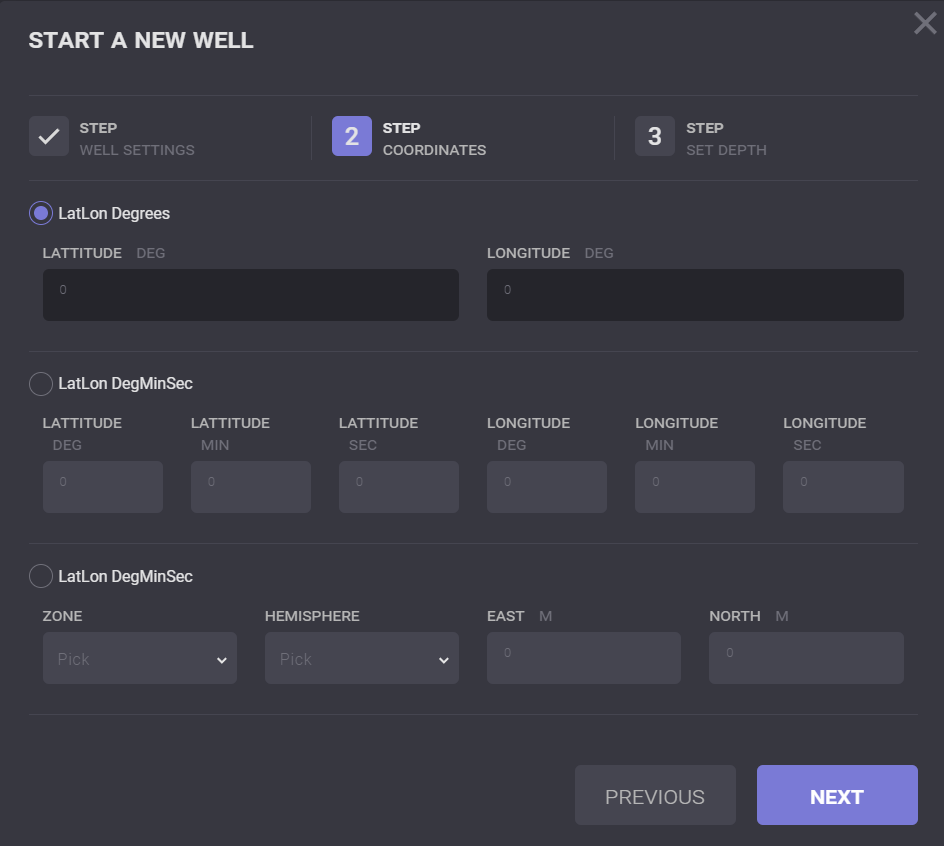Click the East M input field
Screen dimensions: 944x846
[x=583, y=658]
